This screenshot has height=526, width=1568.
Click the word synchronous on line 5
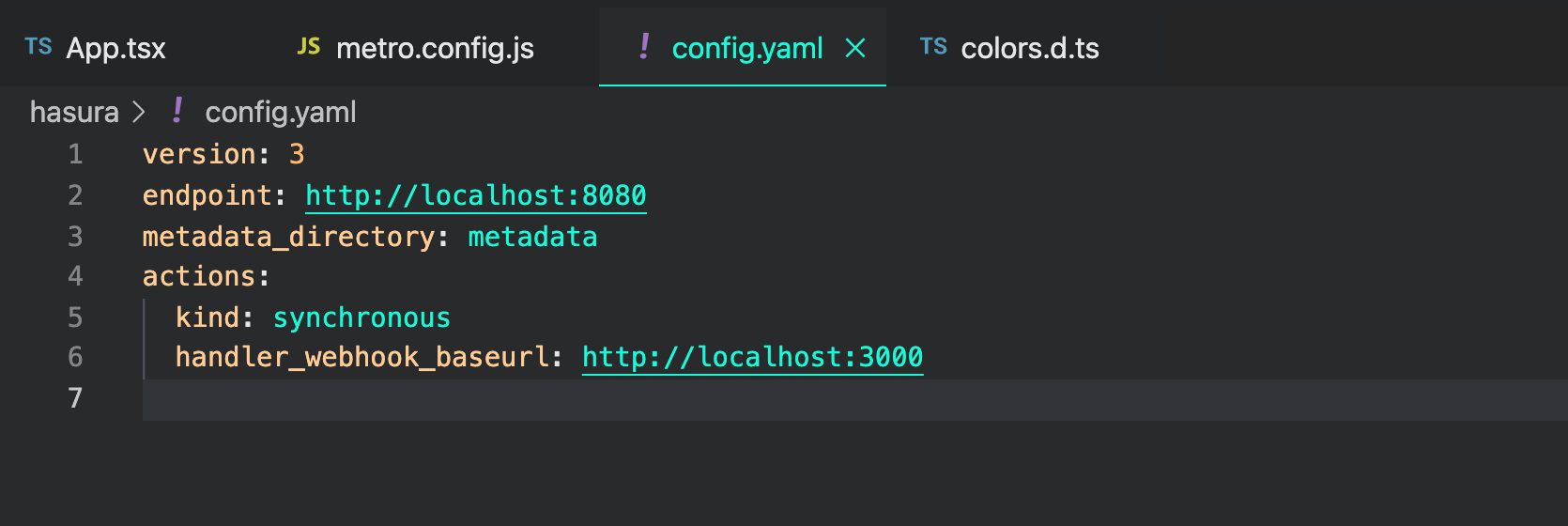(361, 317)
